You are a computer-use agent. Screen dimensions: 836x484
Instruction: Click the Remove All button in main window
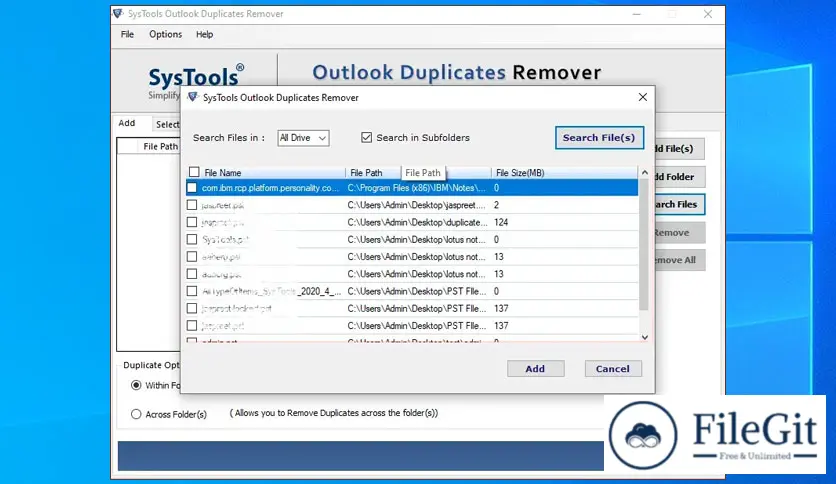click(x=679, y=260)
